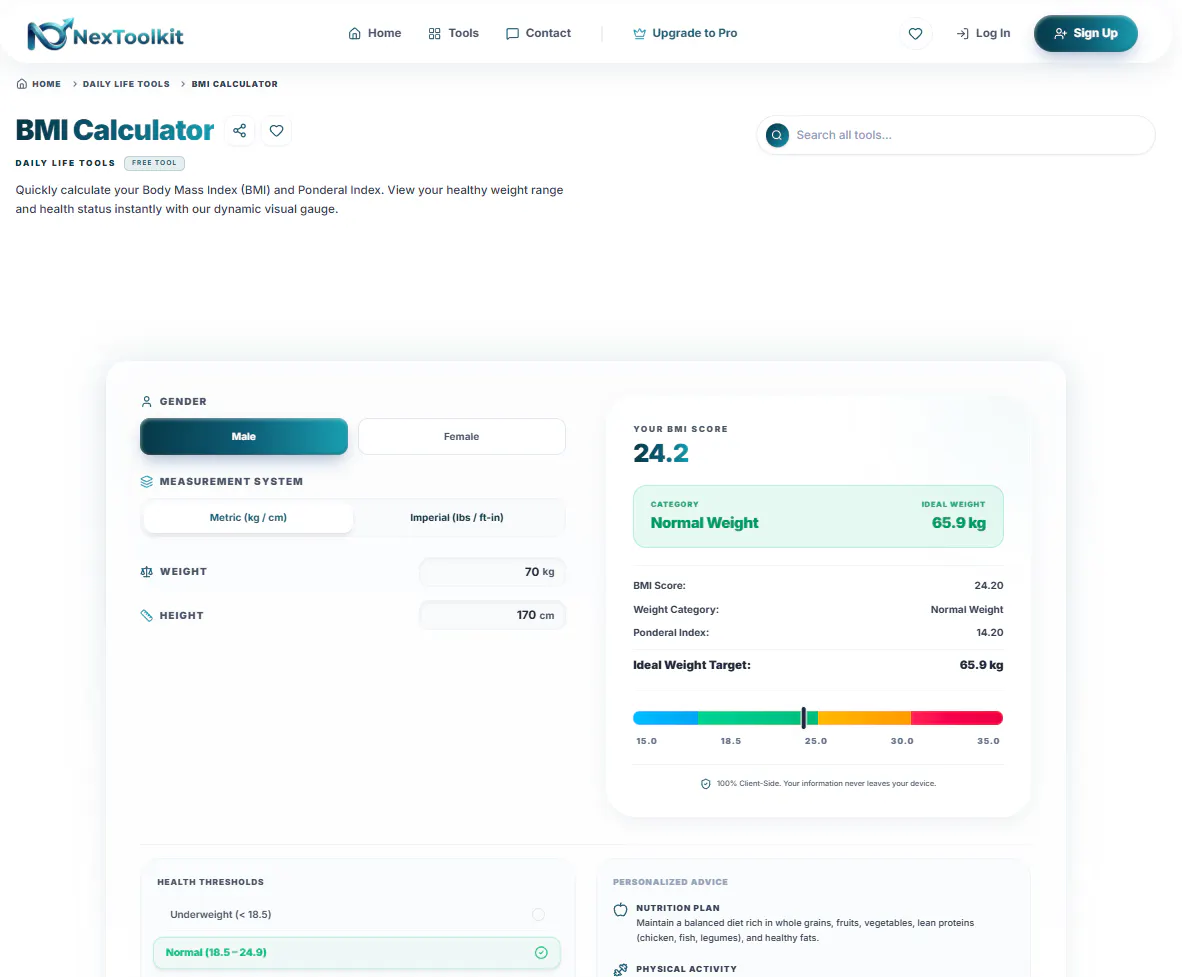Click the NexToolkit logo
The image size is (1182, 977).
105,34
